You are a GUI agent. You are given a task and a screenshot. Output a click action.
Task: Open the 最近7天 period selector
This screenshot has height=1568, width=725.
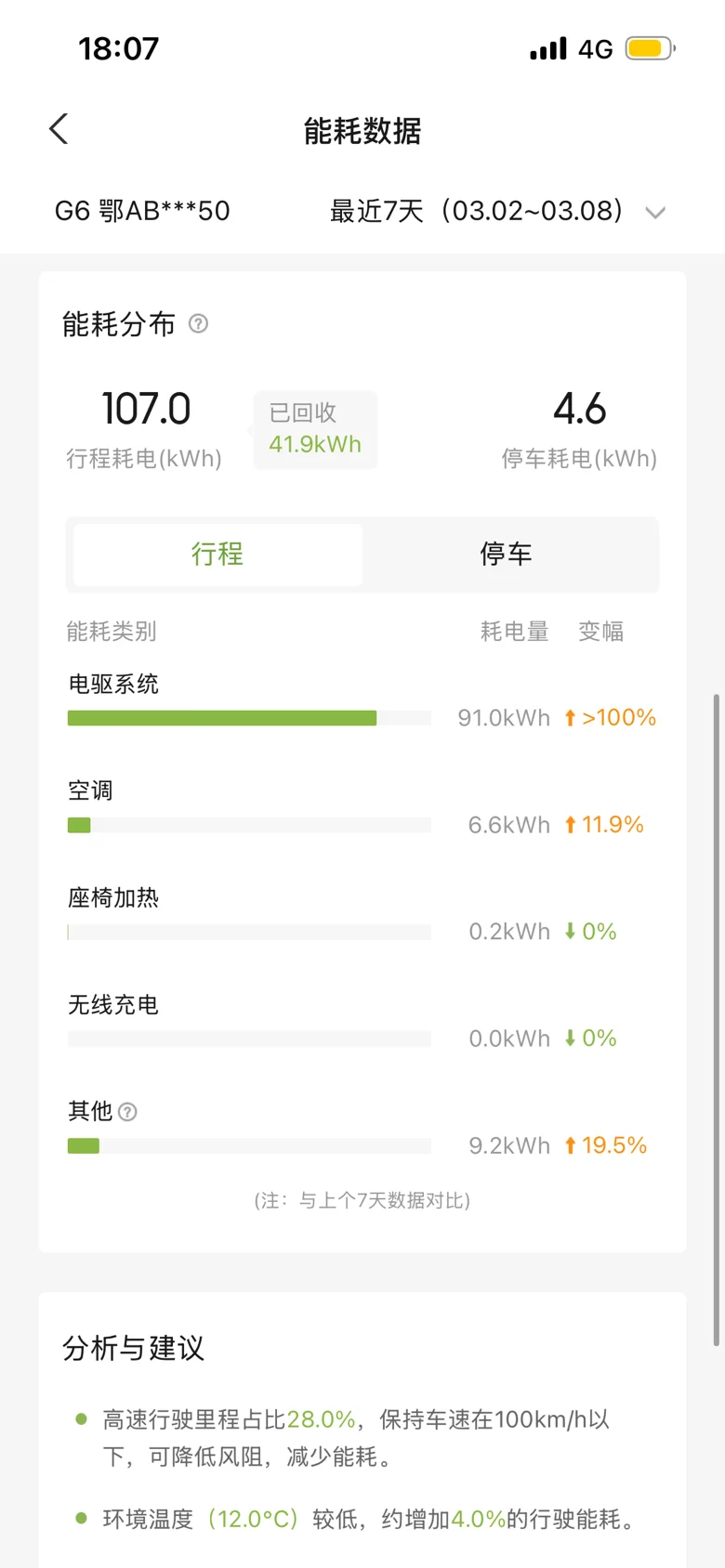tap(476, 211)
